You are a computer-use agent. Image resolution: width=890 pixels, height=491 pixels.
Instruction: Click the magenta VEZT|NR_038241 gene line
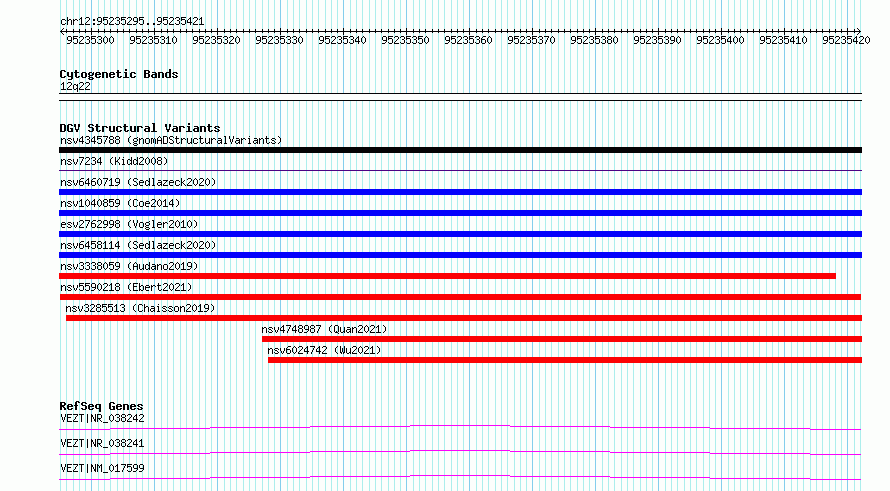[460, 452]
